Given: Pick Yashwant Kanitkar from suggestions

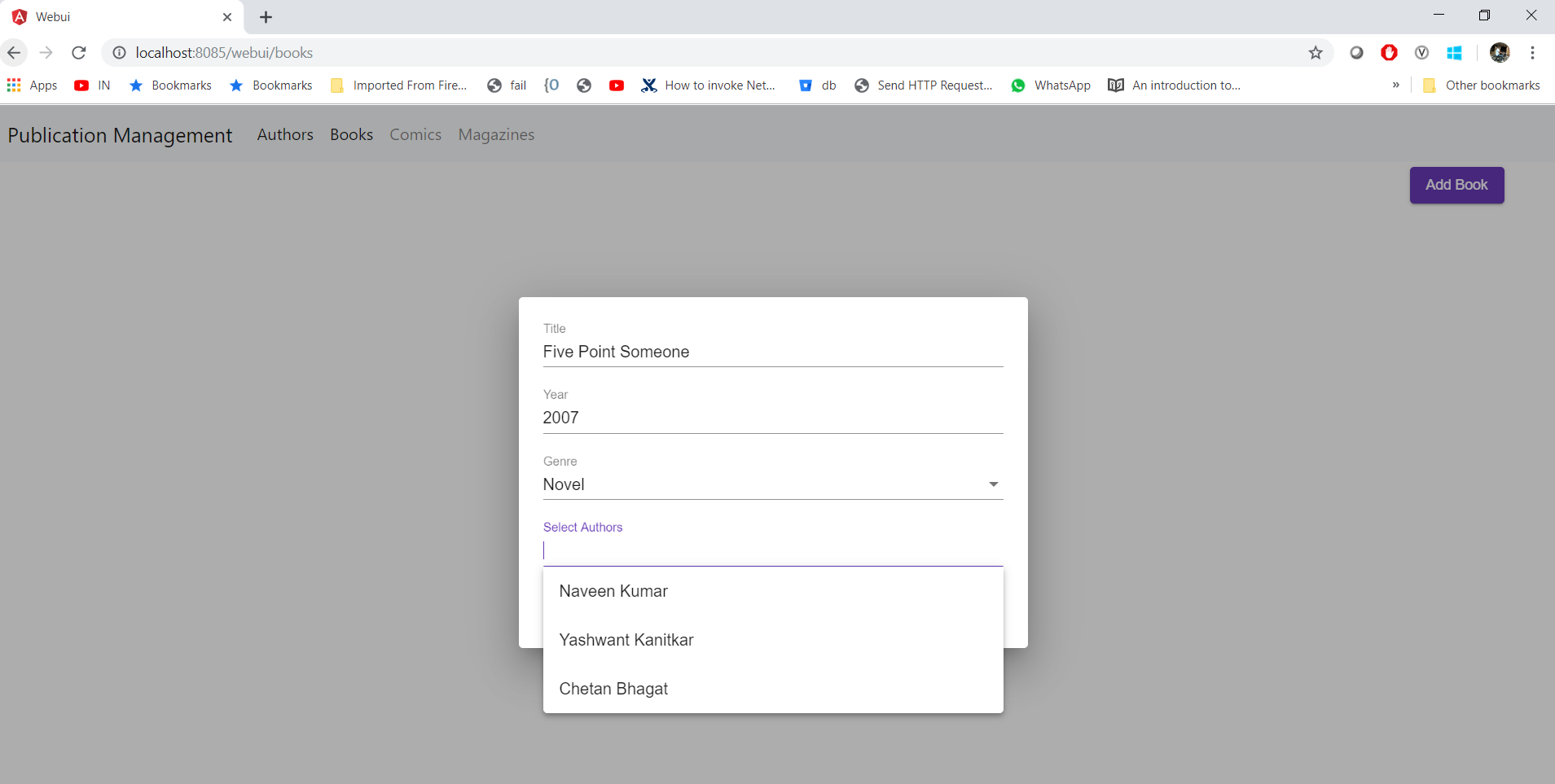Looking at the screenshot, I should pos(626,640).
